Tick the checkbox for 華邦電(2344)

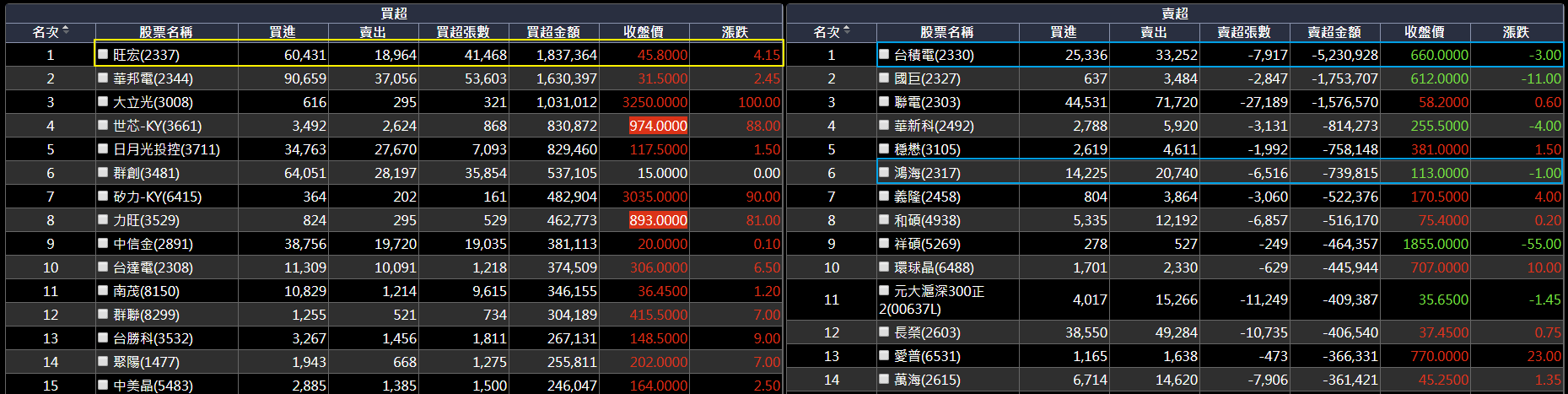[x=103, y=78]
